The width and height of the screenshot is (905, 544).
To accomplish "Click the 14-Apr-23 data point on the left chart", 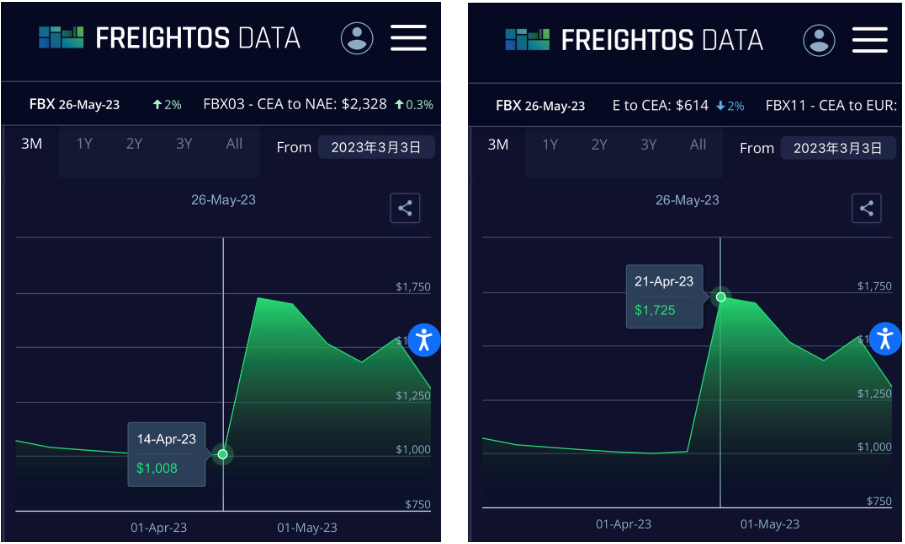I will 222,454.
